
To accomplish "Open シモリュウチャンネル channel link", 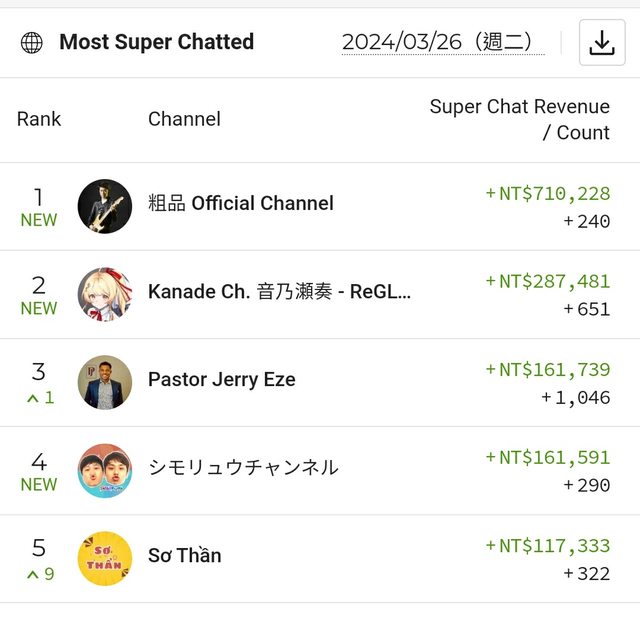I will (243, 468).
